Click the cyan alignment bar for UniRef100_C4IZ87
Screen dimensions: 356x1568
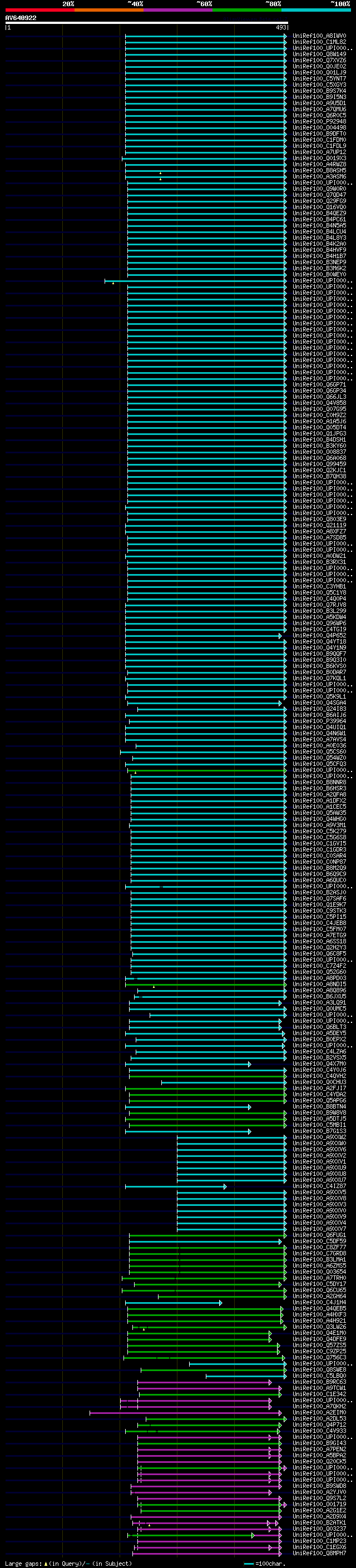[176, 1186]
